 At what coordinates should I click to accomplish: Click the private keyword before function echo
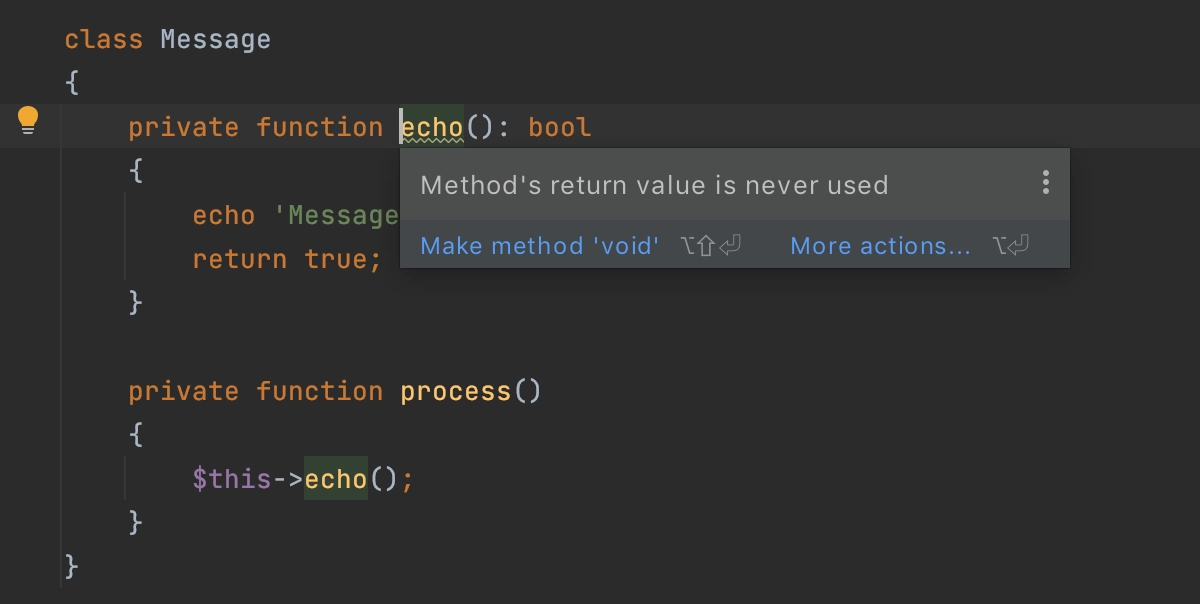(x=184, y=127)
